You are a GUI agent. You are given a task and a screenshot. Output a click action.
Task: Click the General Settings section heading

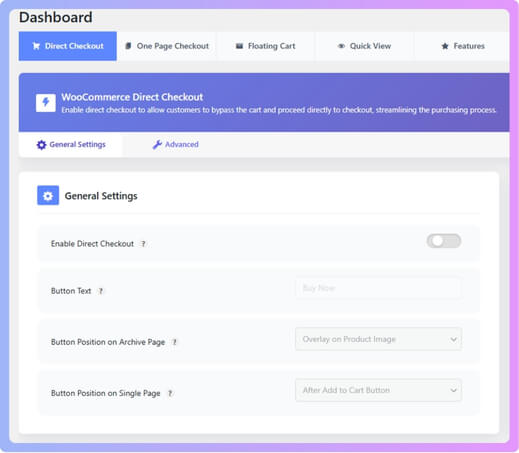coord(101,196)
